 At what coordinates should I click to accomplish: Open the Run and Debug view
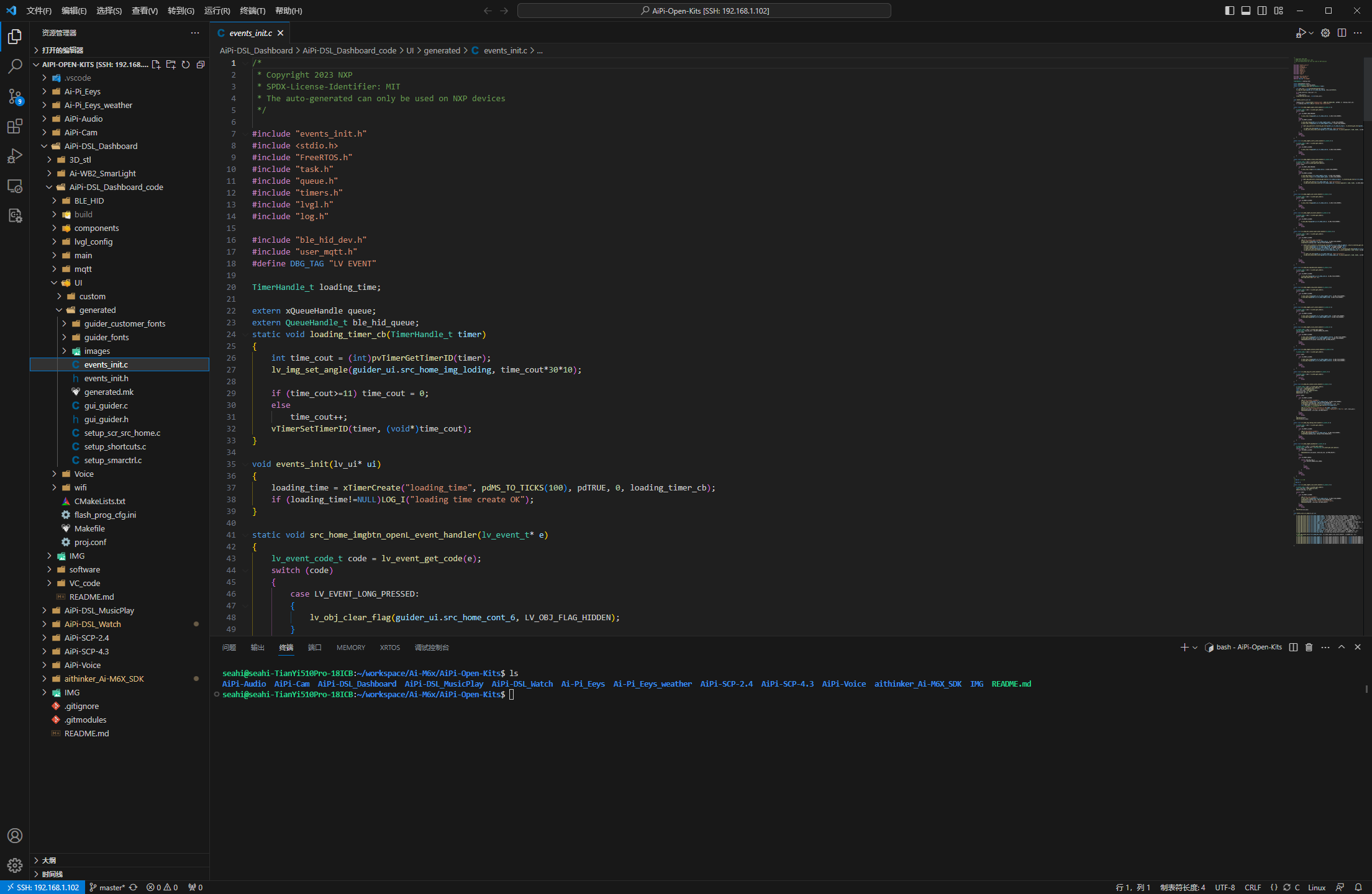[15, 156]
